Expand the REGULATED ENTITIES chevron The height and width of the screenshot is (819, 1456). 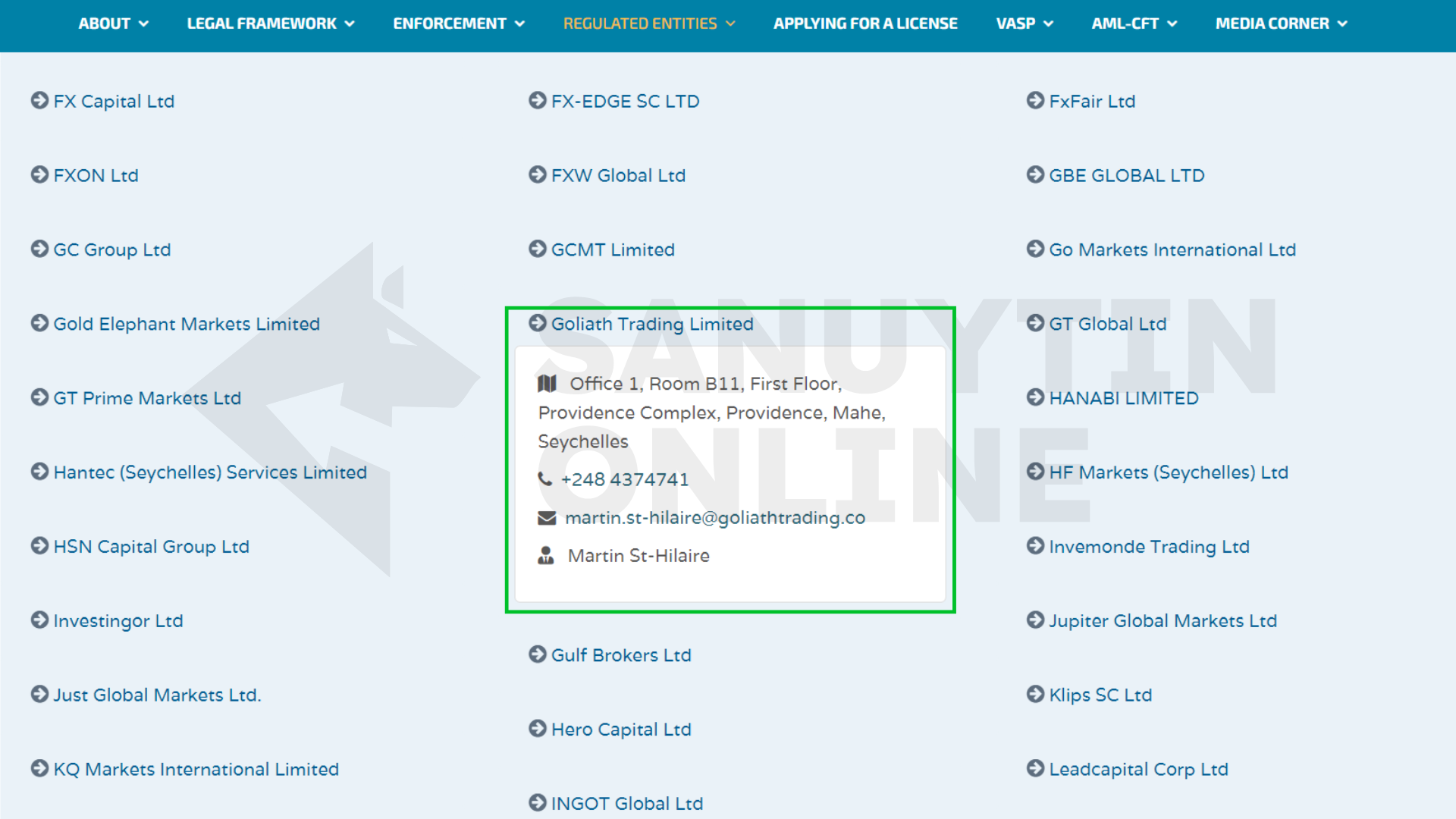730,24
